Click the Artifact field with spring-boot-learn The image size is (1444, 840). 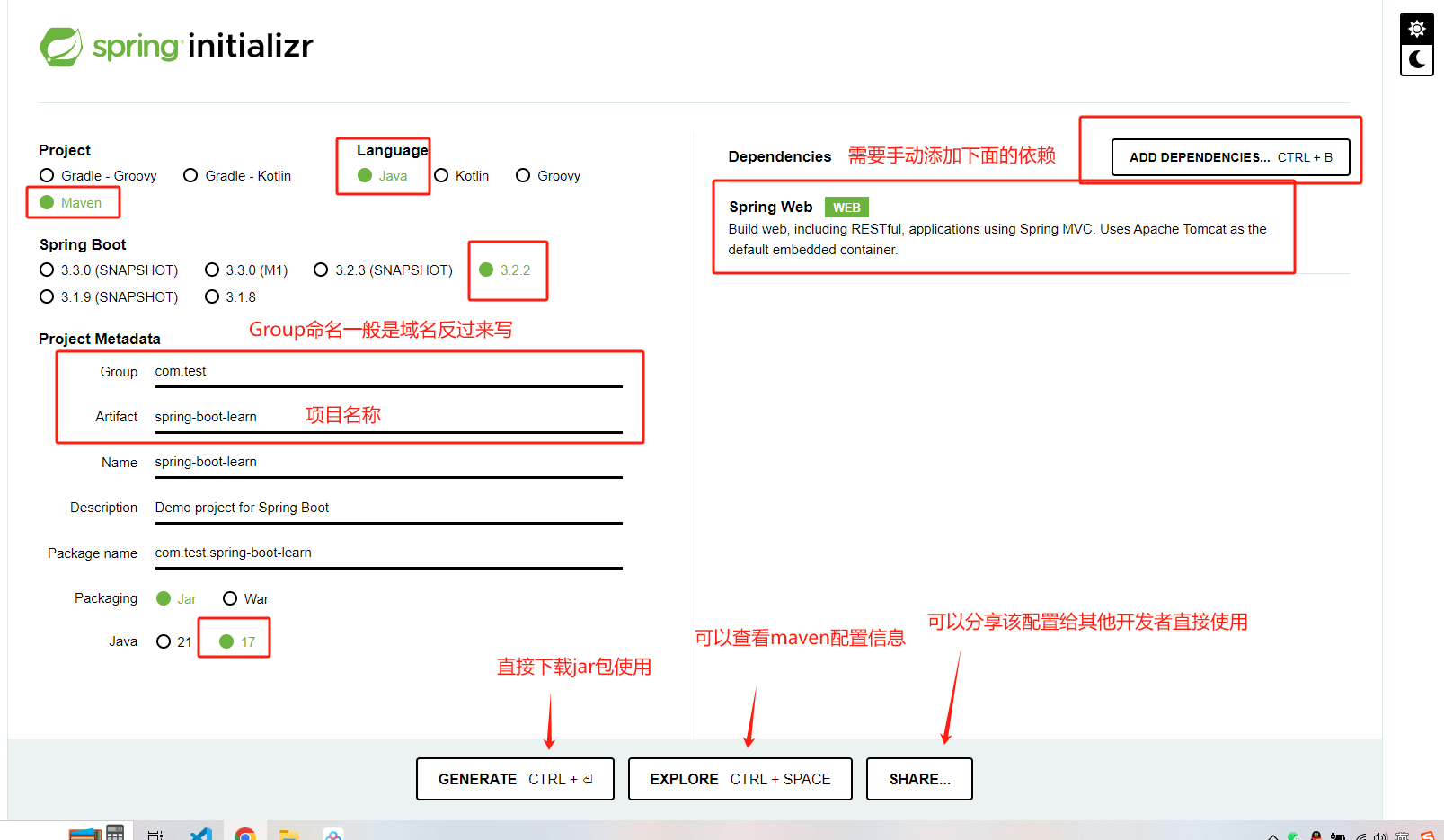[388, 418]
